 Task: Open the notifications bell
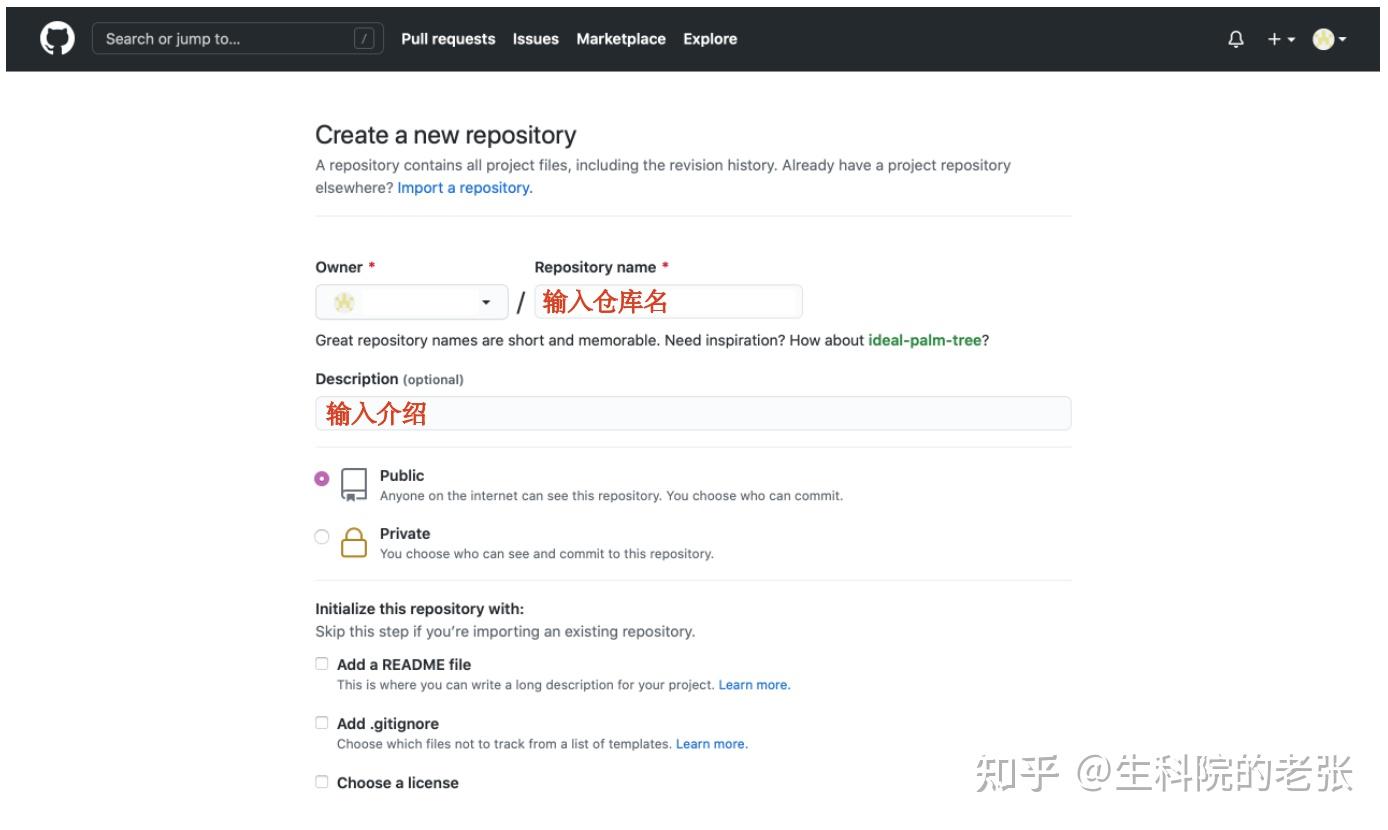[1236, 38]
